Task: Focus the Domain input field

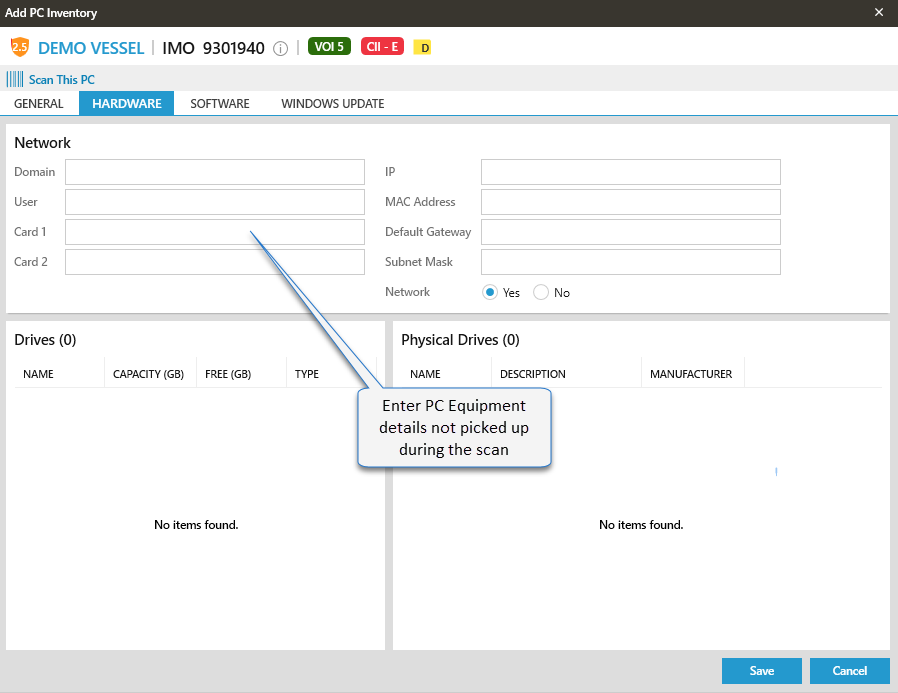Action: point(215,172)
